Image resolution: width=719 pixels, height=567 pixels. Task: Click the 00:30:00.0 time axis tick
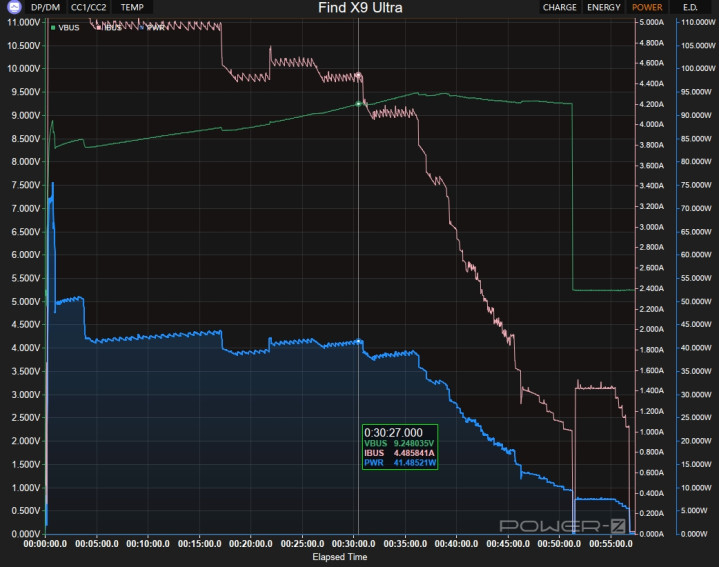click(354, 544)
